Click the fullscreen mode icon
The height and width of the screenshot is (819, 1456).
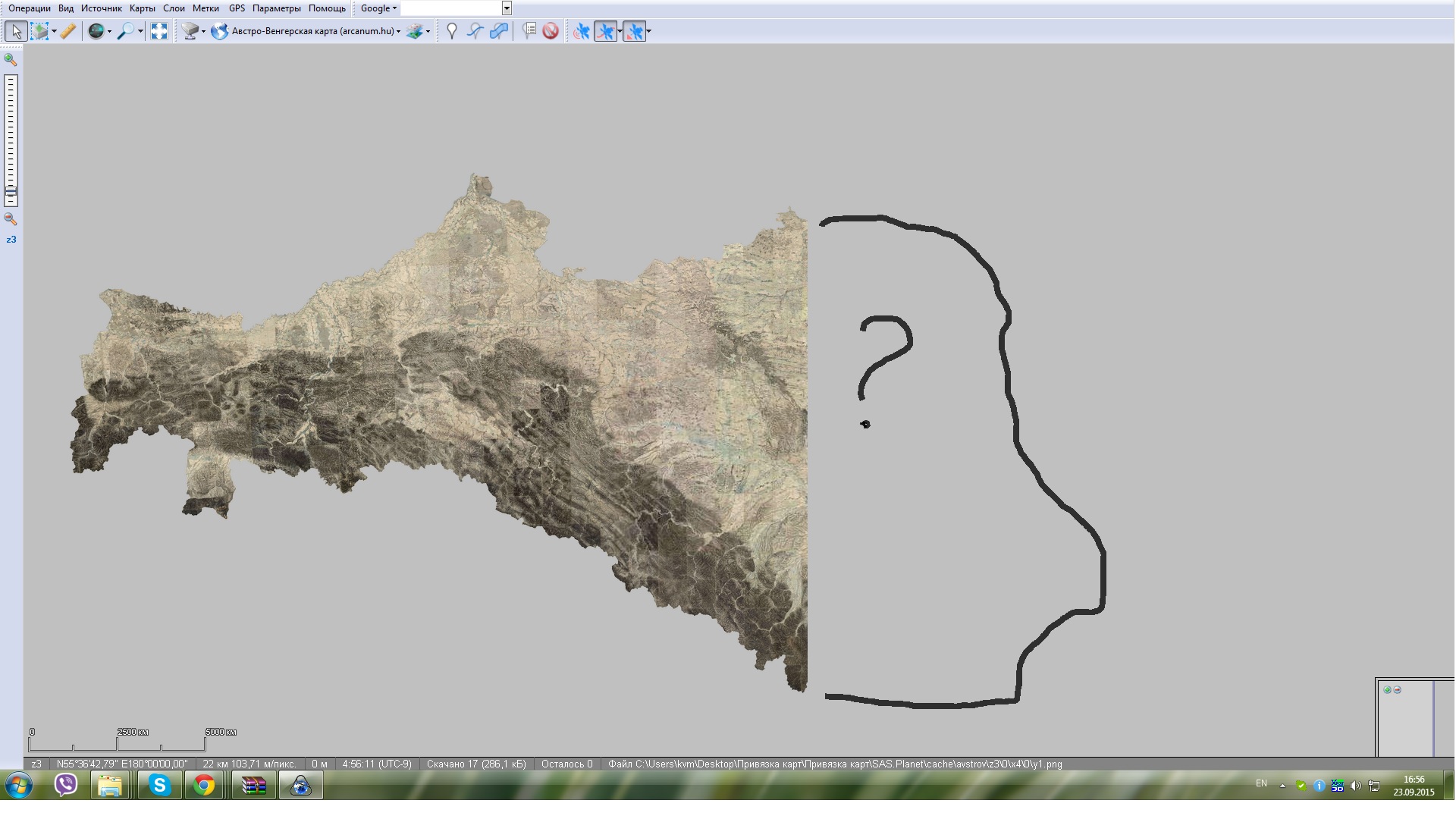pyautogui.click(x=159, y=31)
